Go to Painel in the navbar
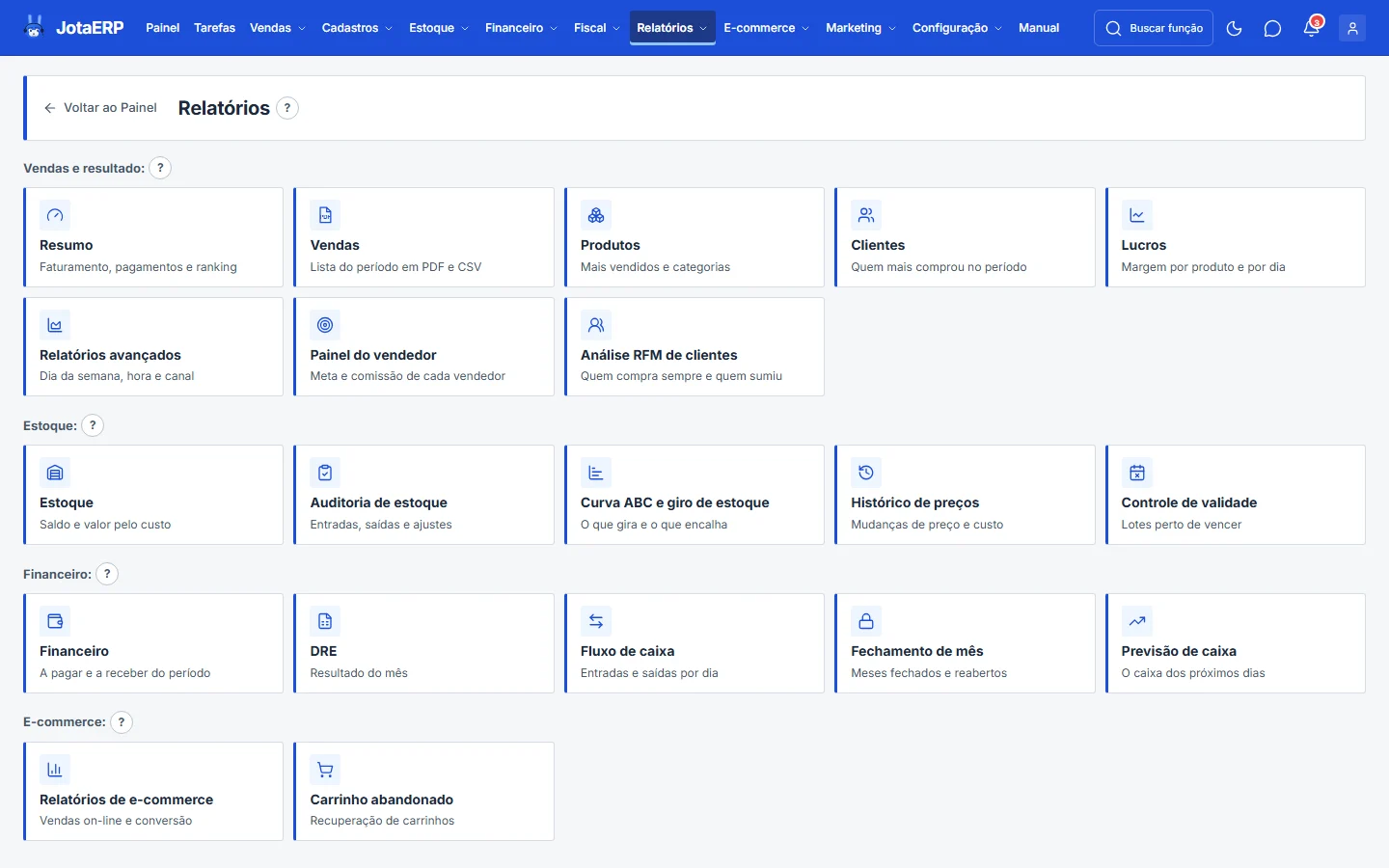Image resolution: width=1389 pixels, height=868 pixels. (162, 28)
